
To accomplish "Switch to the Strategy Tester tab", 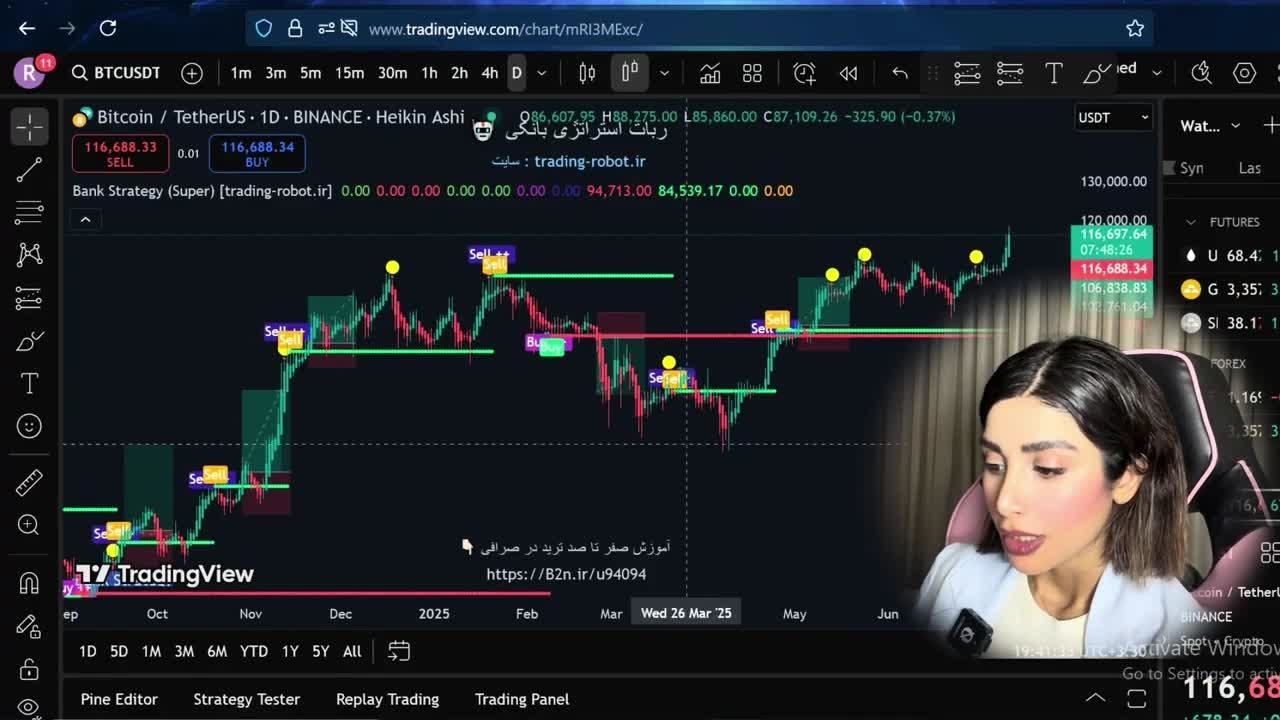I will pyautogui.click(x=246, y=699).
